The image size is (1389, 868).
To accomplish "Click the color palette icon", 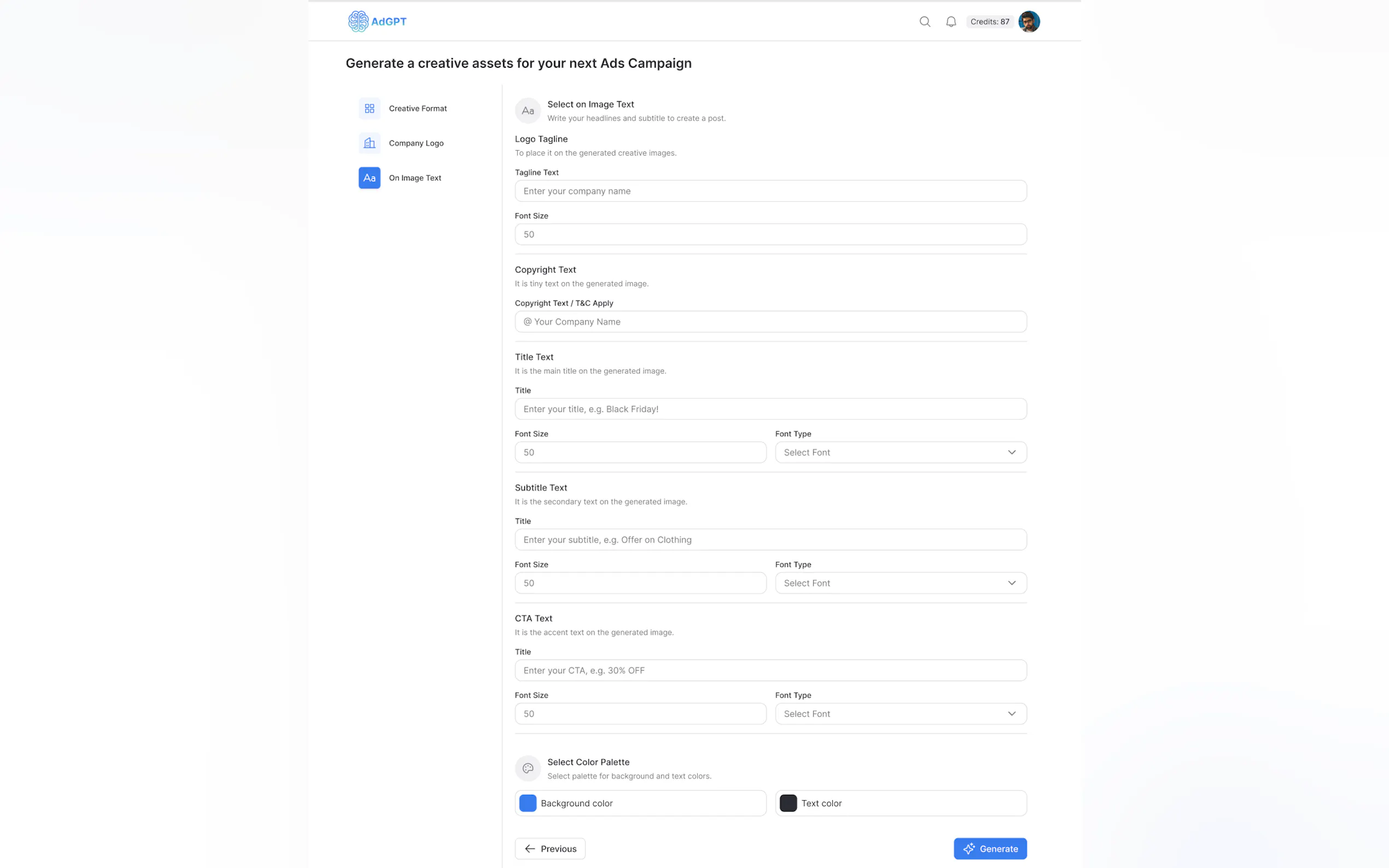I will [x=528, y=768].
